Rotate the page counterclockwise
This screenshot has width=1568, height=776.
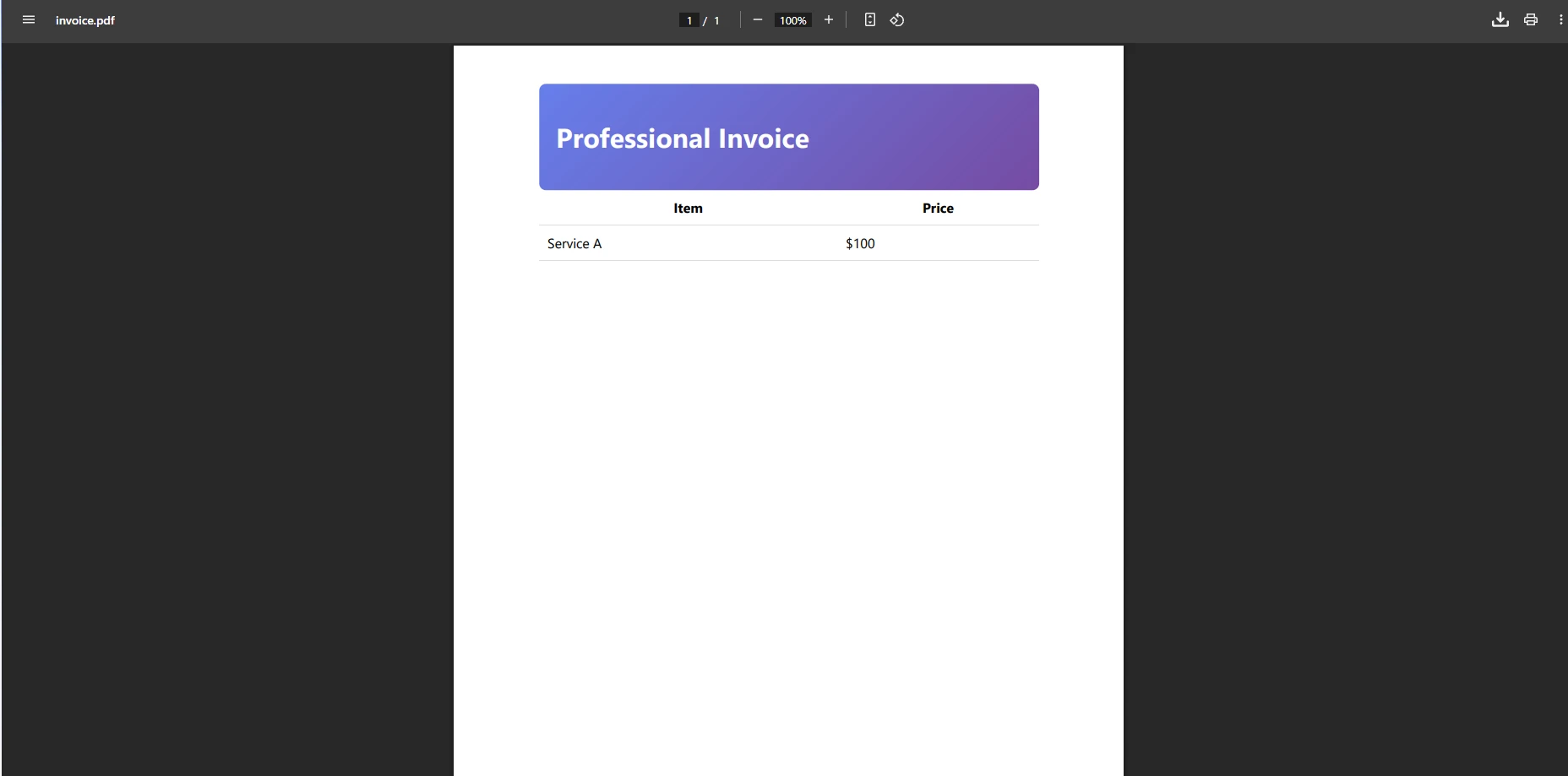pyautogui.click(x=897, y=19)
